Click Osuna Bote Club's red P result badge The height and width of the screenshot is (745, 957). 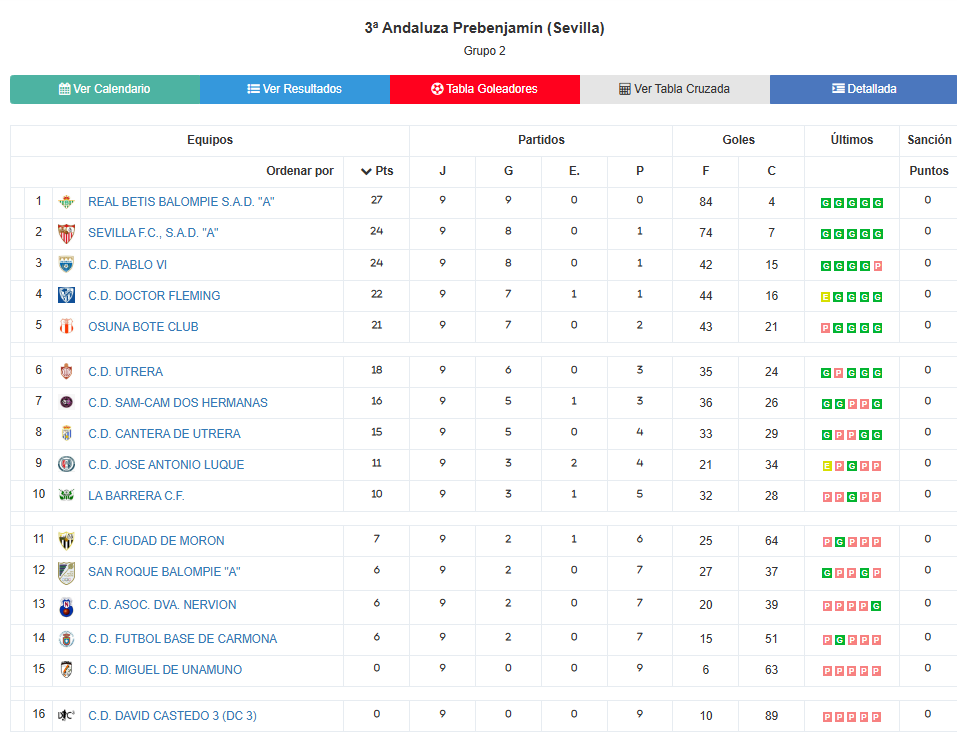825,328
